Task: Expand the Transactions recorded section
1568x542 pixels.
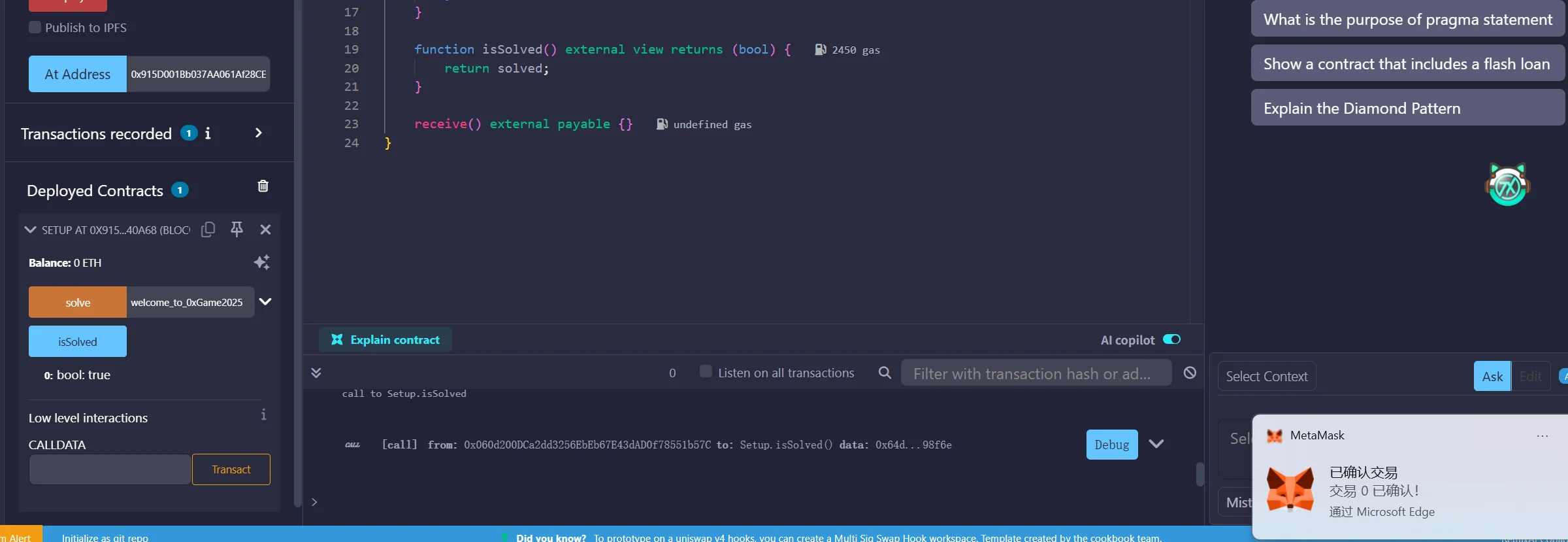Action: click(259, 133)
